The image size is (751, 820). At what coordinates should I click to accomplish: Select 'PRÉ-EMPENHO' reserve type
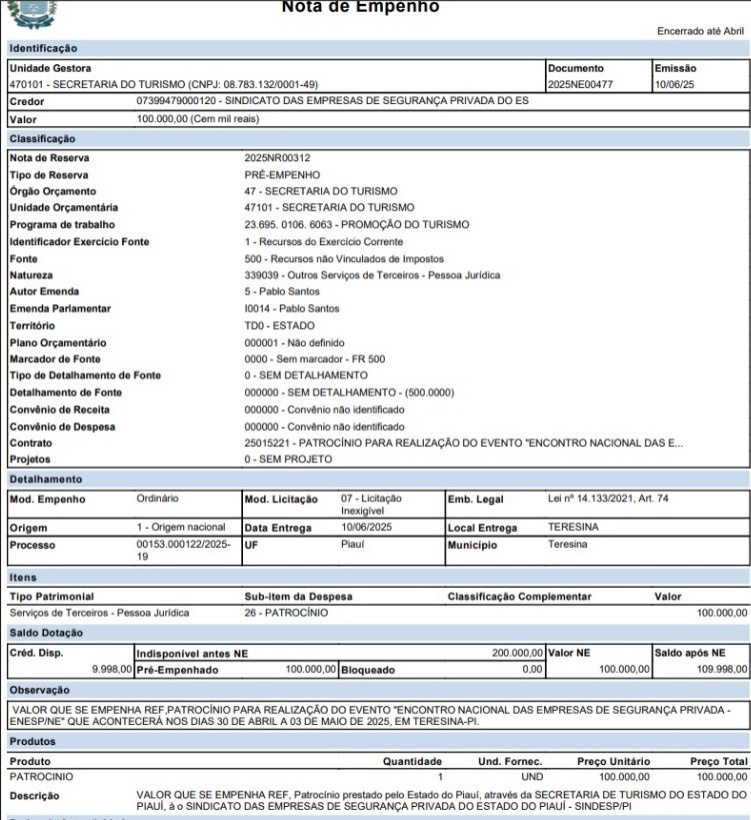(282, 175)
